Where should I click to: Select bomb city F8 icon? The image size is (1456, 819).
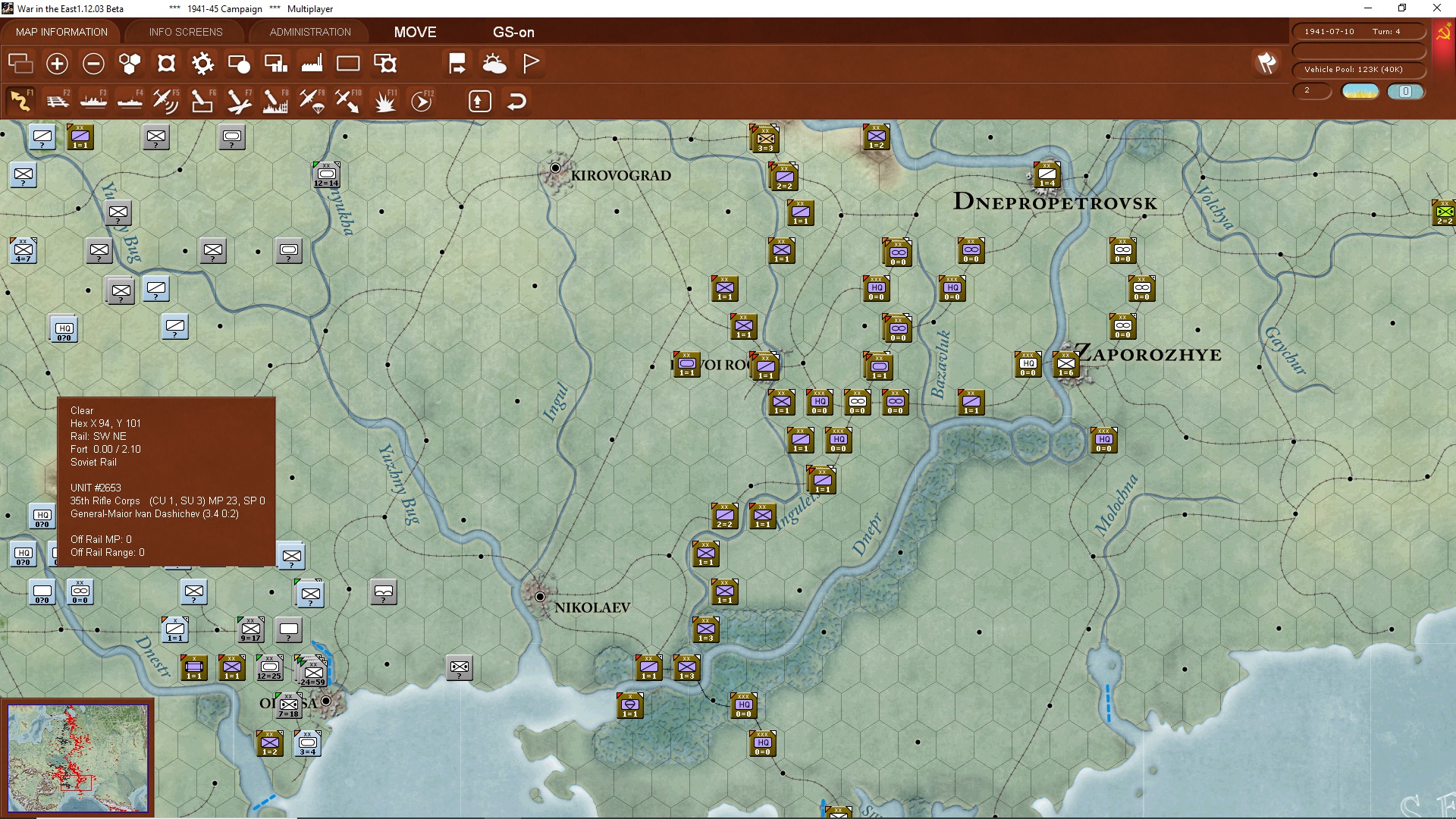click(x=275, y=101)
